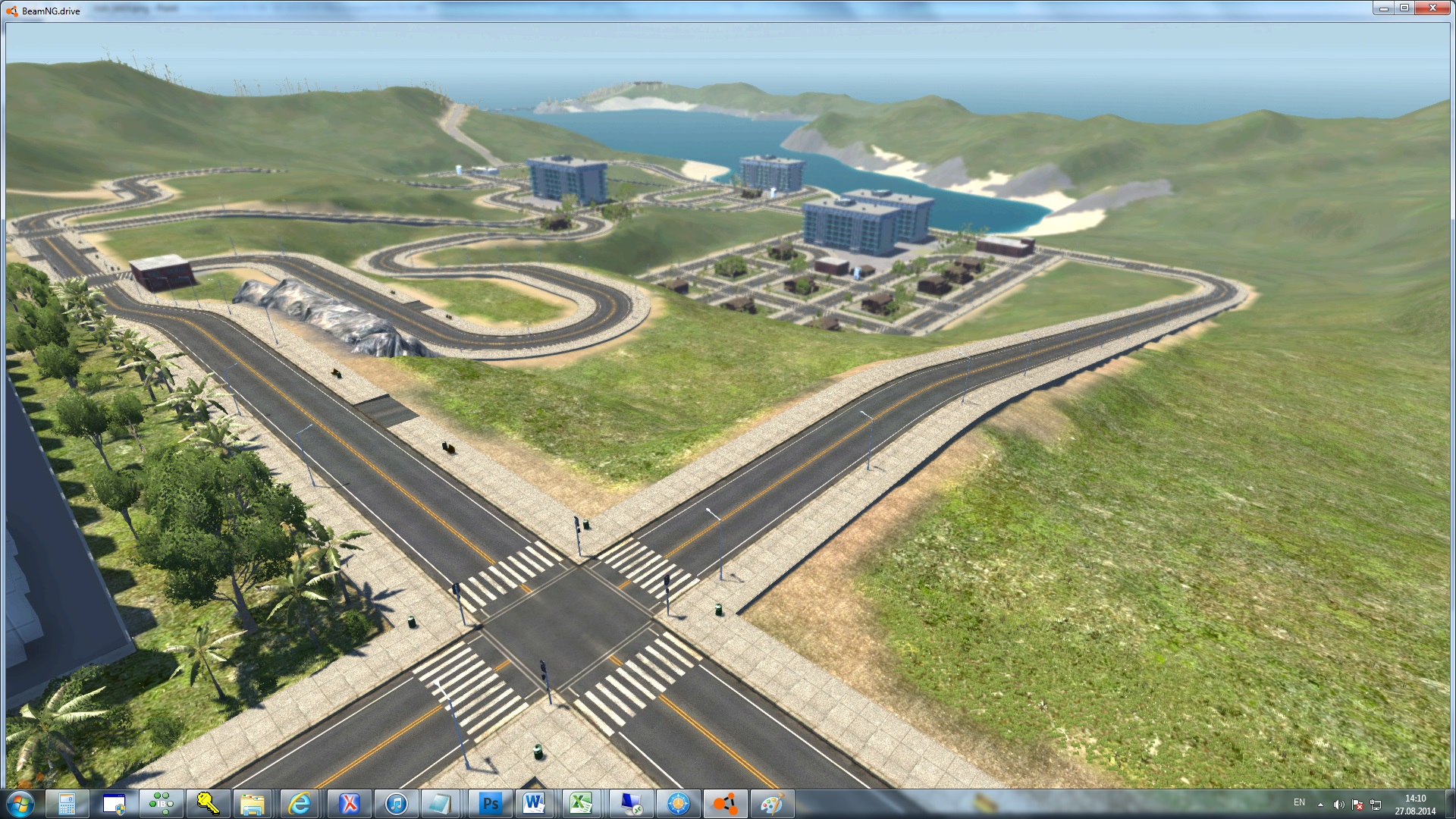Open iTunes from the taskbar
Viewport: 1456px width, 819px height.
pyautogui.click(x=395, y=804)
